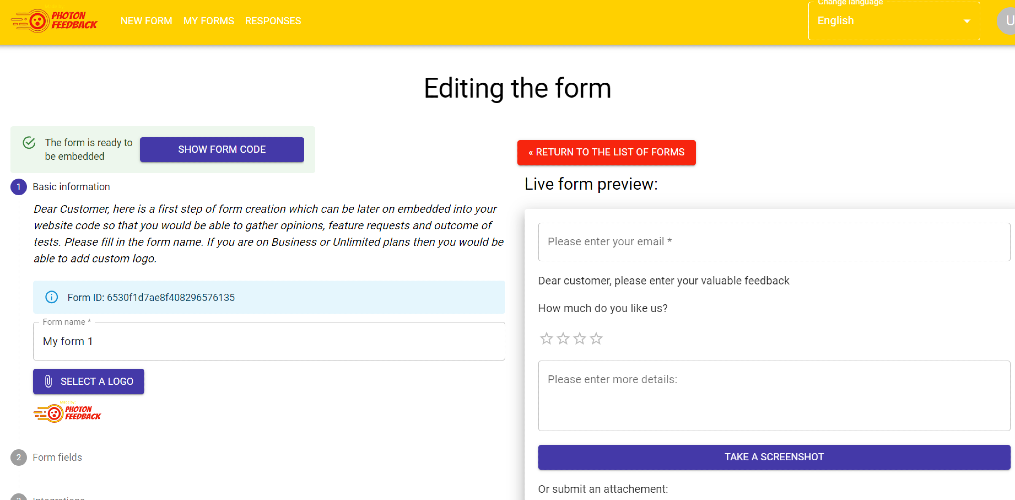Click the paperclip icon on logo button

click(48, 381)
